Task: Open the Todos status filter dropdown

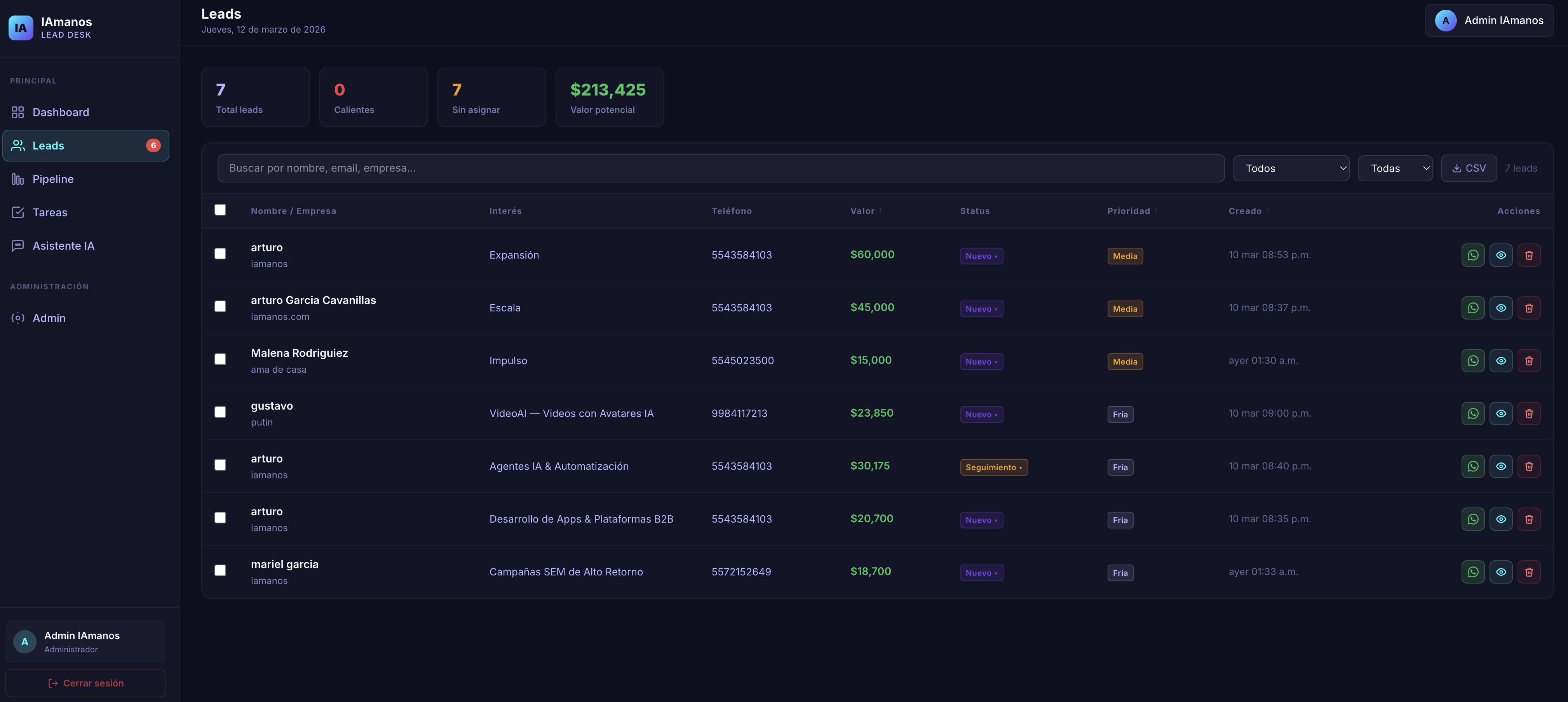Action: coord(1291,169)
